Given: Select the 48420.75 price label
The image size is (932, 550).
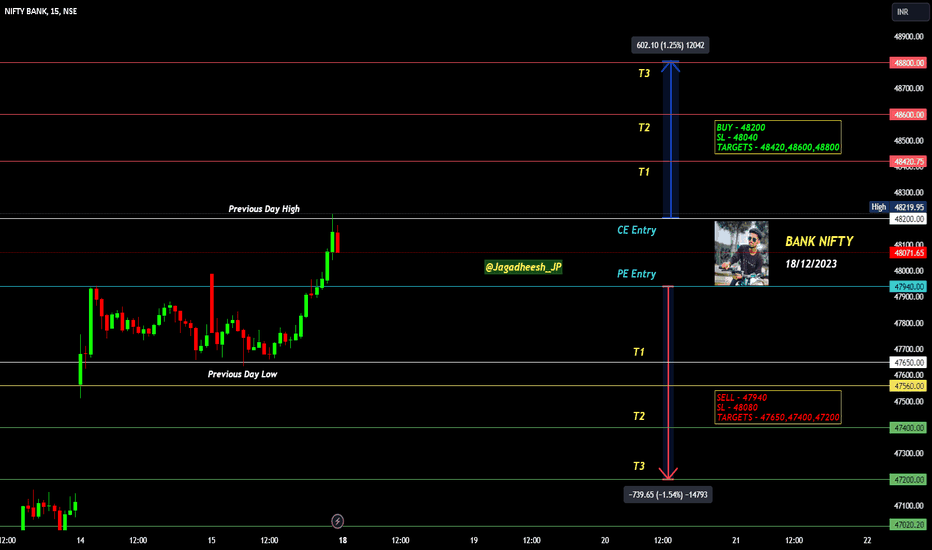Looking at the screenshot, I should click(x=908, y=162).
